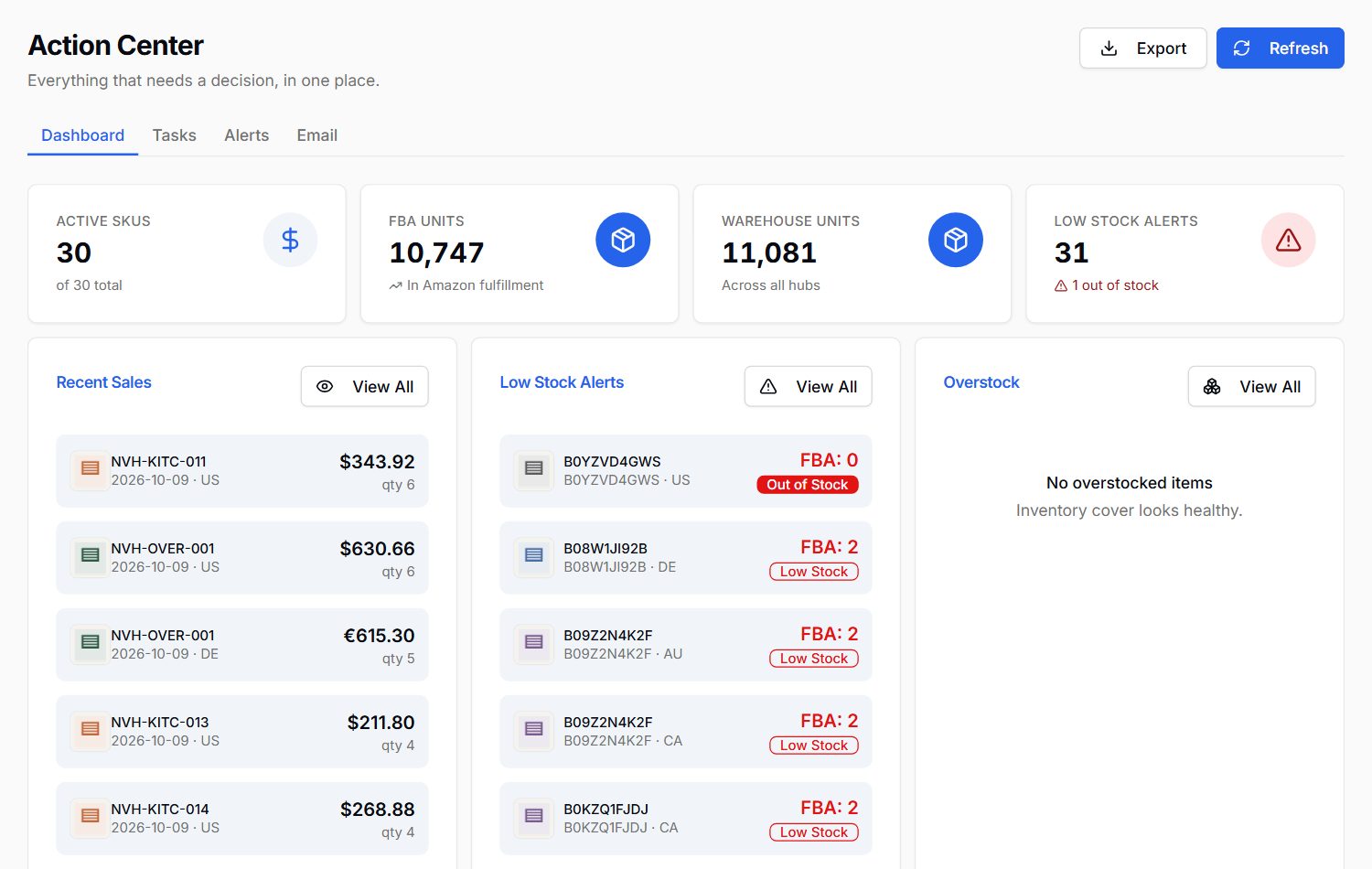The width and height of the screenshot is (1372, 869).
Task: Click the $630.66 sale amount
Action: tap(377, 549)
